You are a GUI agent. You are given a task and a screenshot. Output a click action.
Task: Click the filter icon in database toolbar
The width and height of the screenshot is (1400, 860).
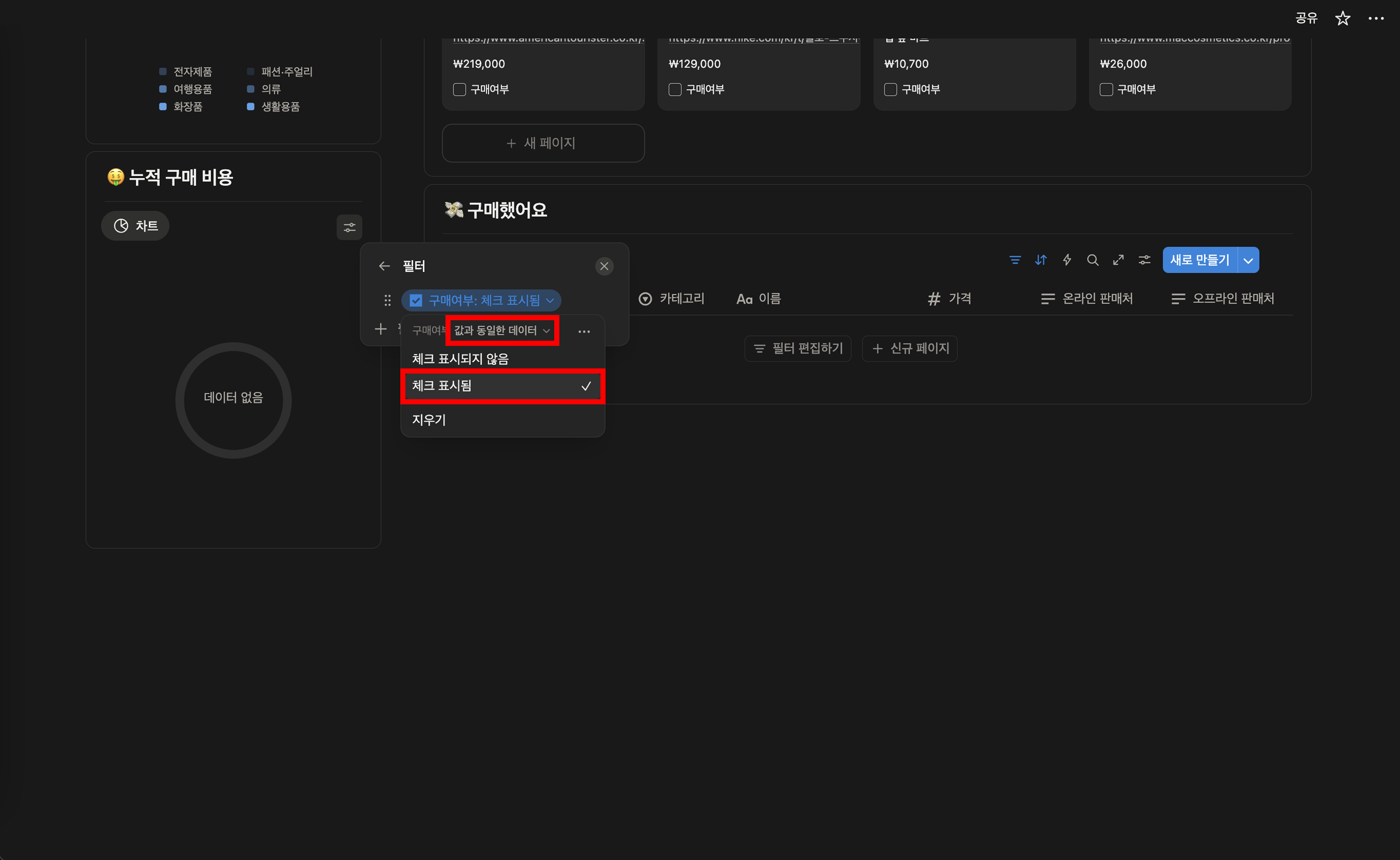[1015, 260]
